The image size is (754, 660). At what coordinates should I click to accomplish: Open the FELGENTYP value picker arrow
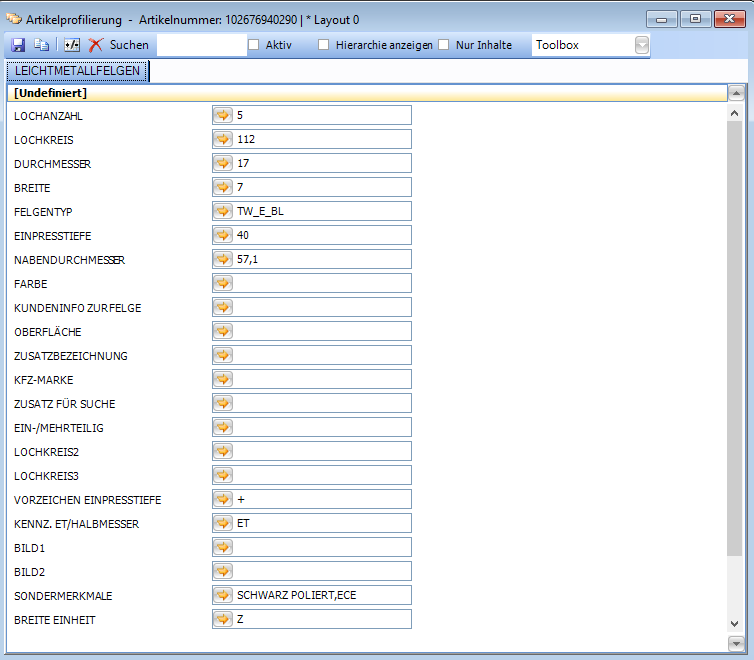[223, 211]
